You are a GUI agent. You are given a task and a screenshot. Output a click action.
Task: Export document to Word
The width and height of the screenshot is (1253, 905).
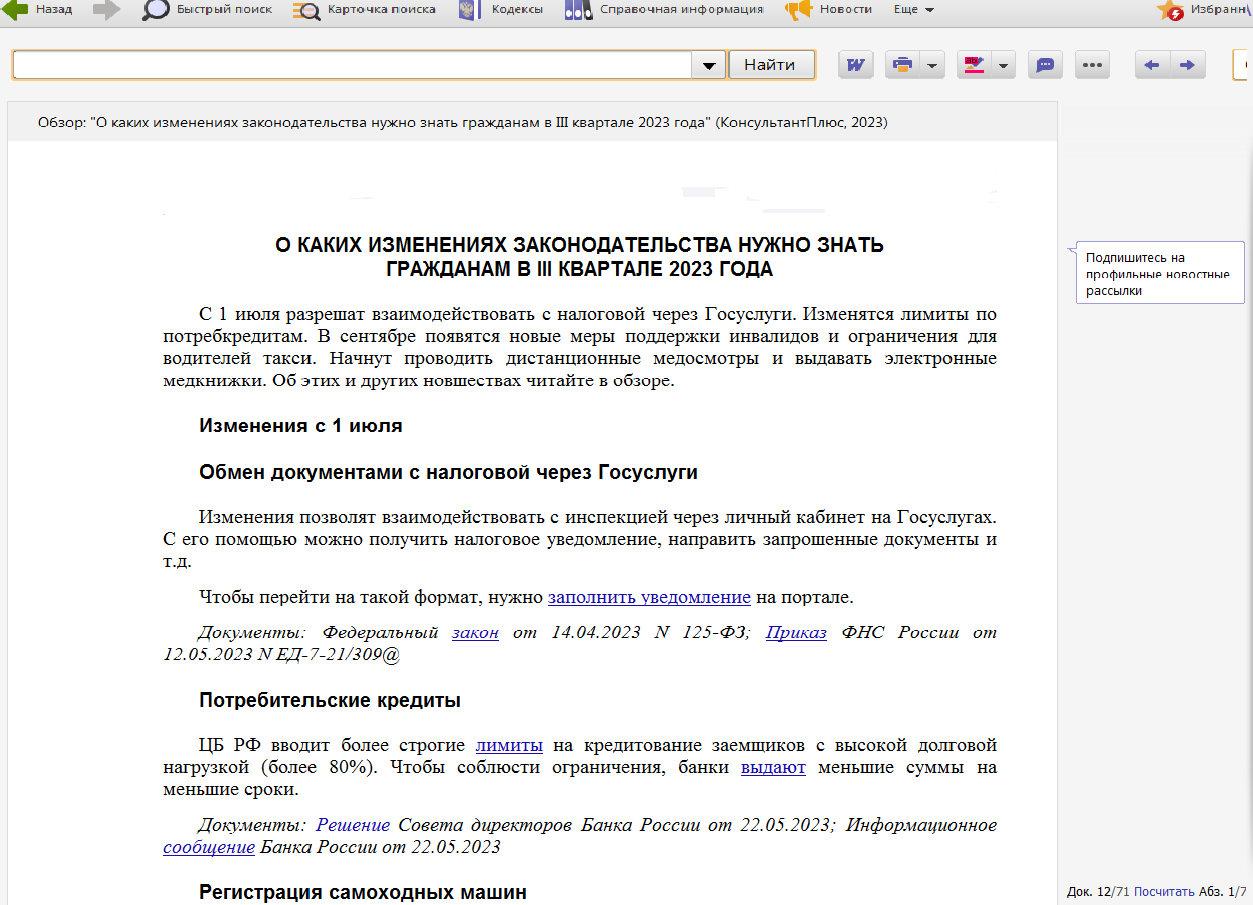856,65
